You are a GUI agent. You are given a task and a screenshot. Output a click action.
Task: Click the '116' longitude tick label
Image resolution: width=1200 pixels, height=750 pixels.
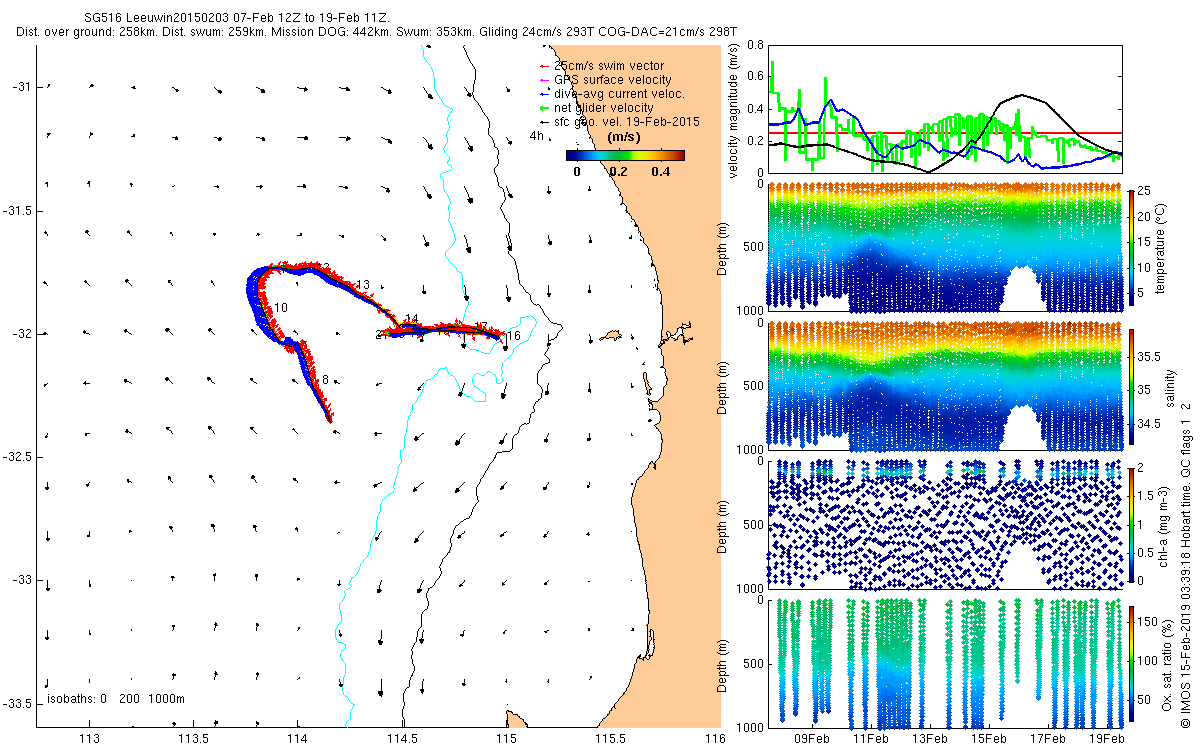[x=714, y=739]
